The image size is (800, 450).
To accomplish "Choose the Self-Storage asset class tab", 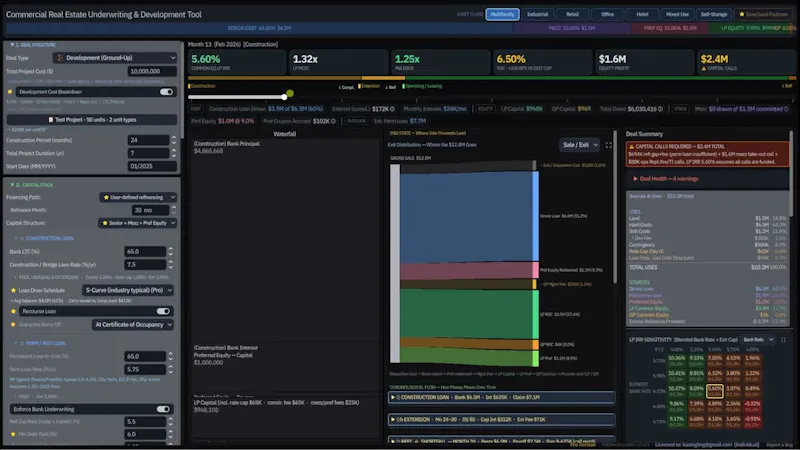I will [x=713, y=14].
